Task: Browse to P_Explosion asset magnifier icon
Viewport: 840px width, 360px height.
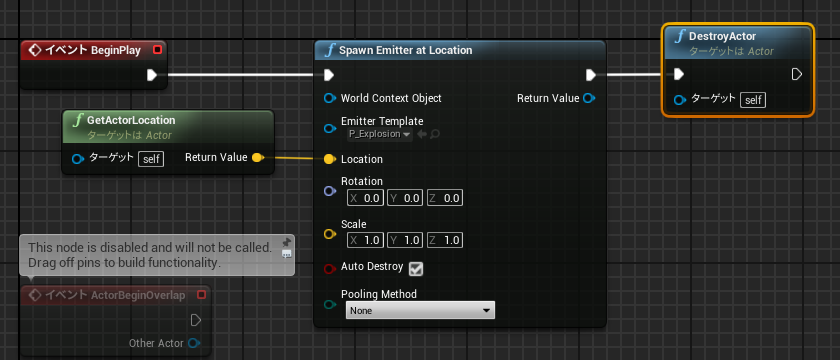Action: (434, 134)
